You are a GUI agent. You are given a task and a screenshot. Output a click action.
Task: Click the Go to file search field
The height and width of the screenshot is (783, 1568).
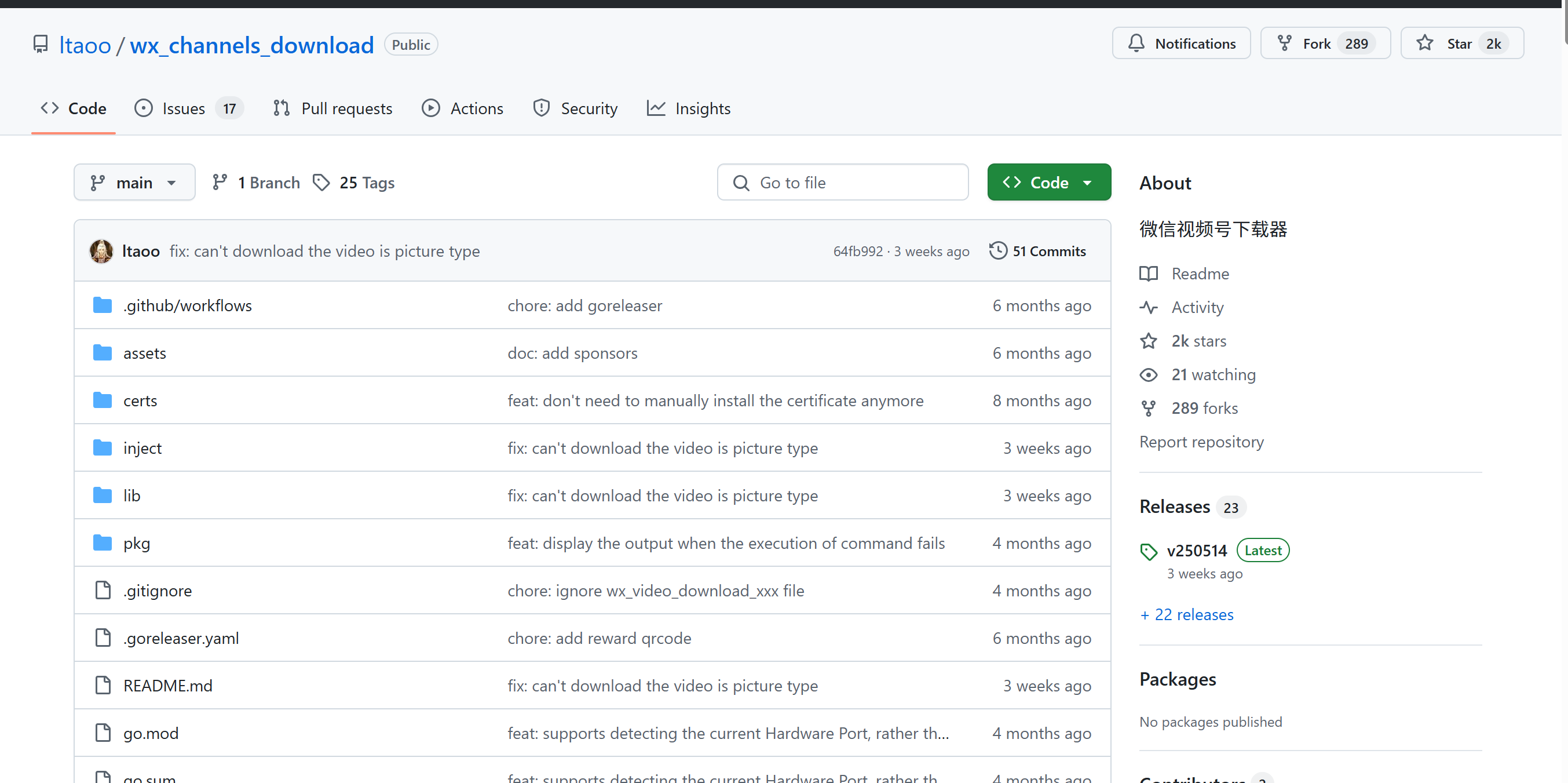(x=842, y=182)
